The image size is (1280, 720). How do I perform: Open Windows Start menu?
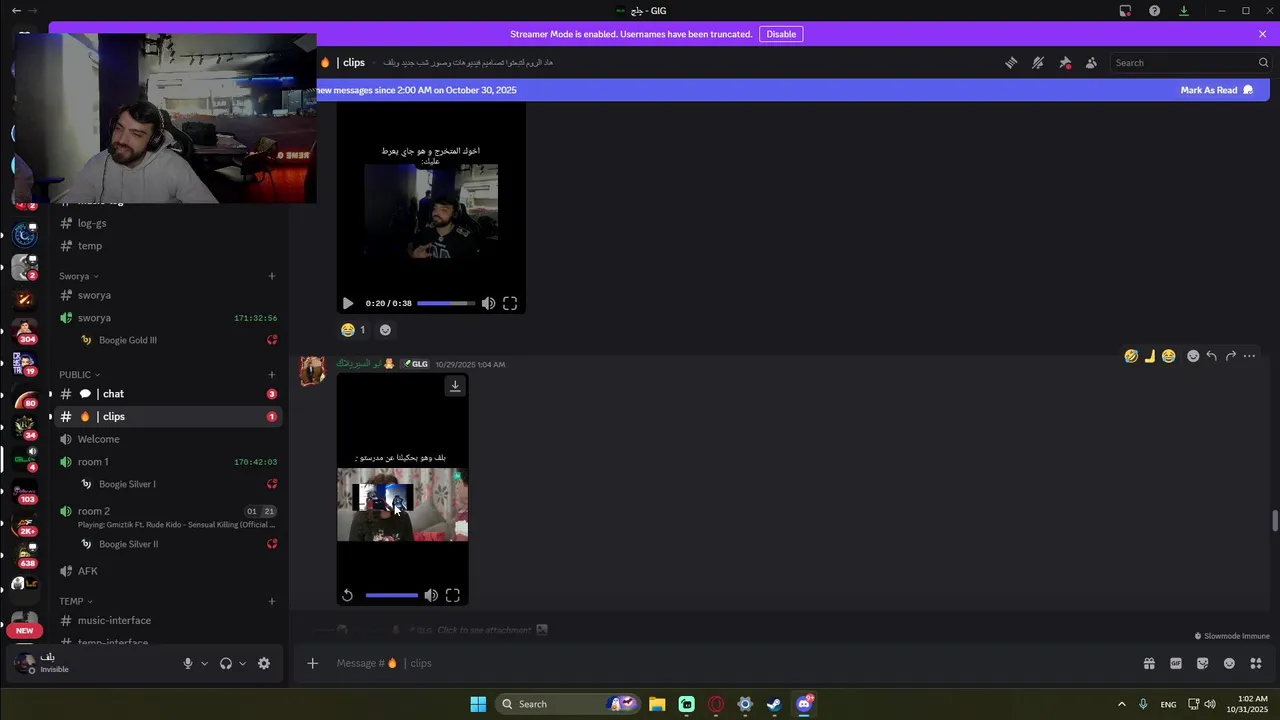[x=478, y=704]
